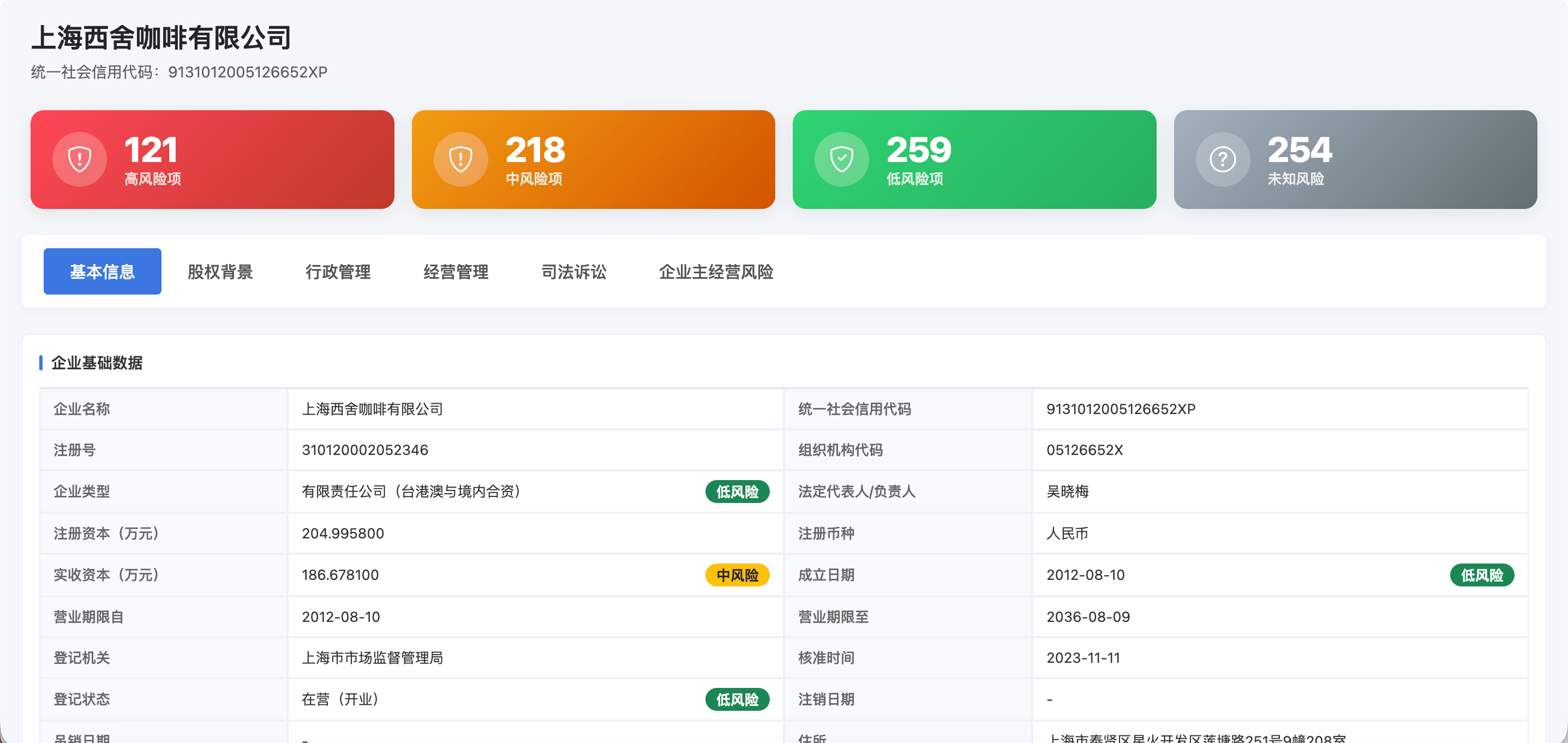Click the 注销日期 field label
This screenshot has width=1568, height=743.
(x=827, y=700)
